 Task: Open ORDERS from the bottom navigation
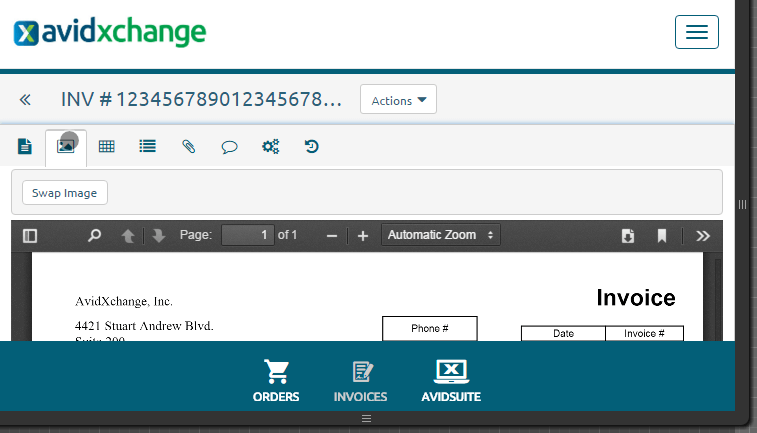[276, 381]
